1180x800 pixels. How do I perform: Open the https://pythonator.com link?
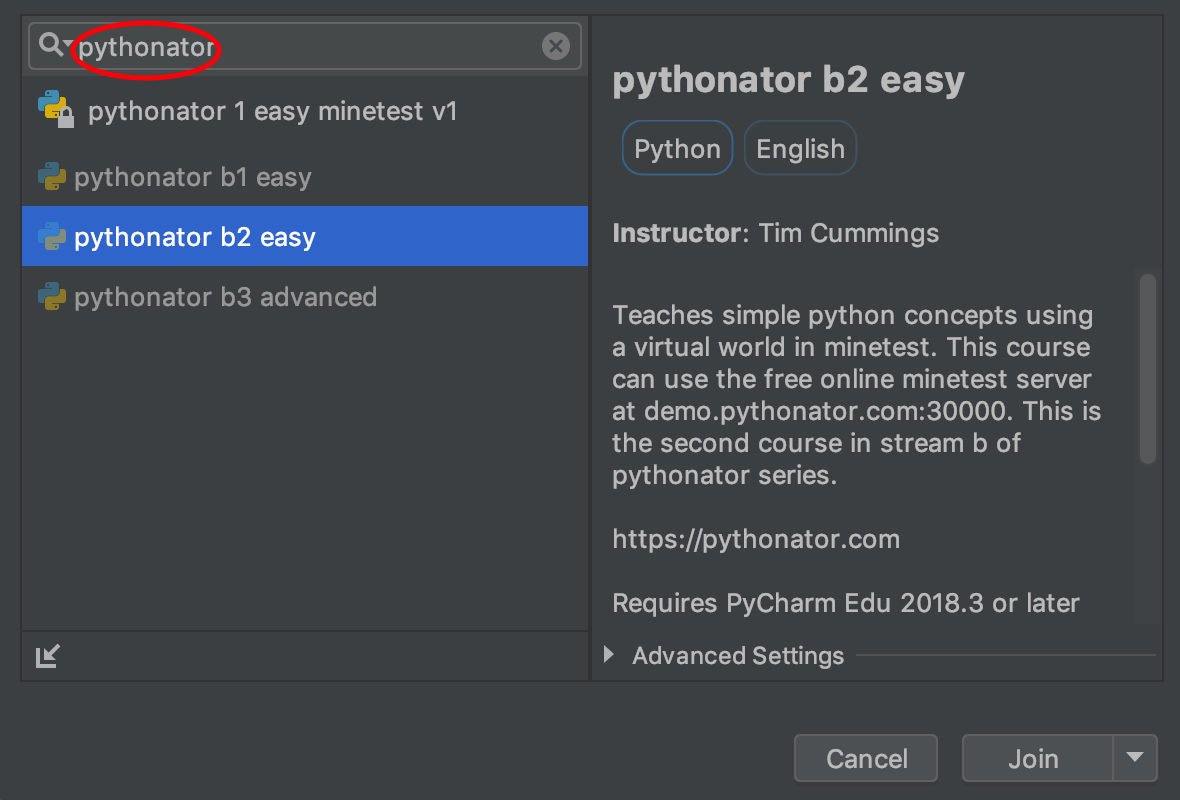(x=756, y=539)
